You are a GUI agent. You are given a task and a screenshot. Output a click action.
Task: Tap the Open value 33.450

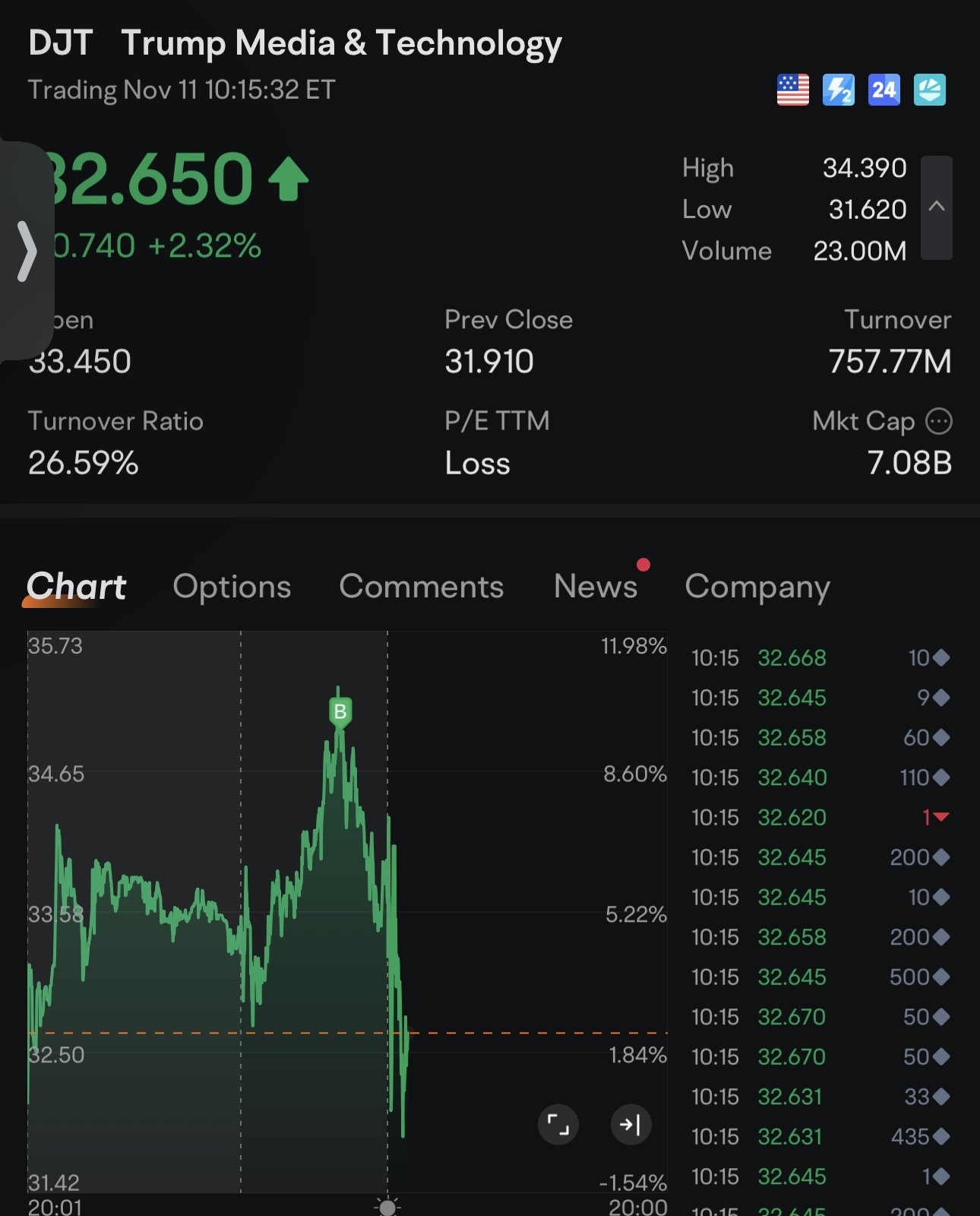tap(80, 362)
